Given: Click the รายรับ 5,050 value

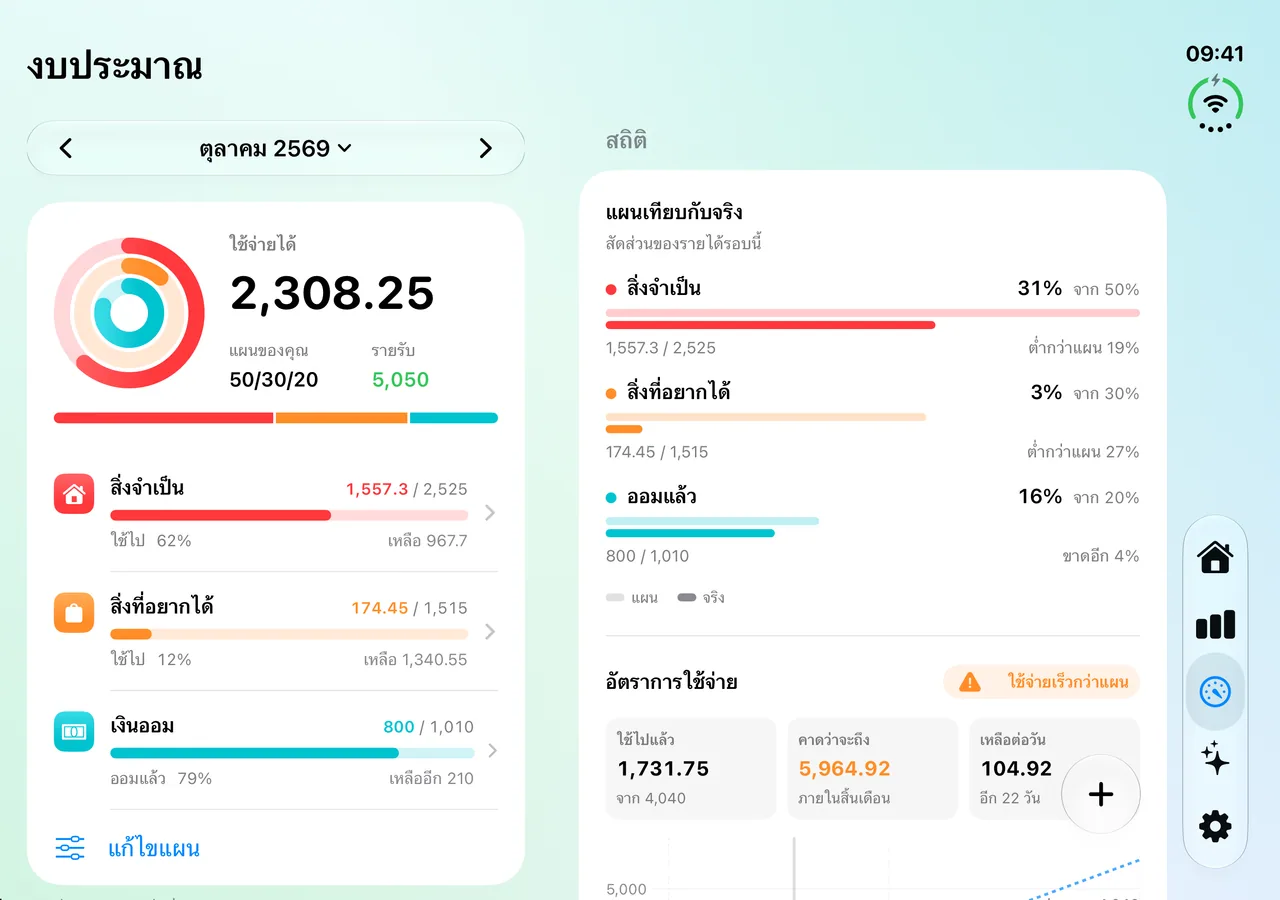Looking at the screenshot, I should tap(400, 380).
